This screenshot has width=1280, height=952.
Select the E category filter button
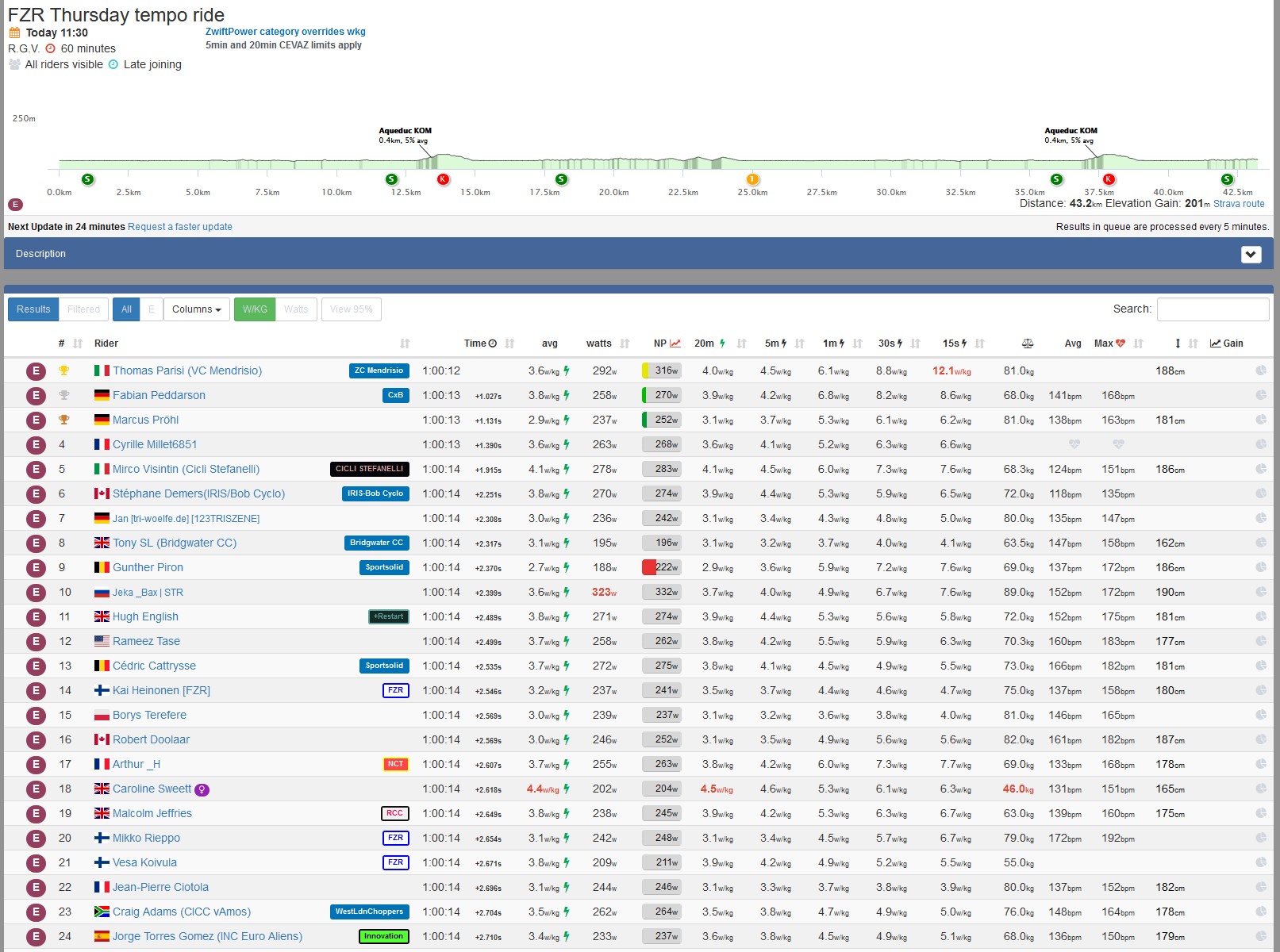[152, 309]
